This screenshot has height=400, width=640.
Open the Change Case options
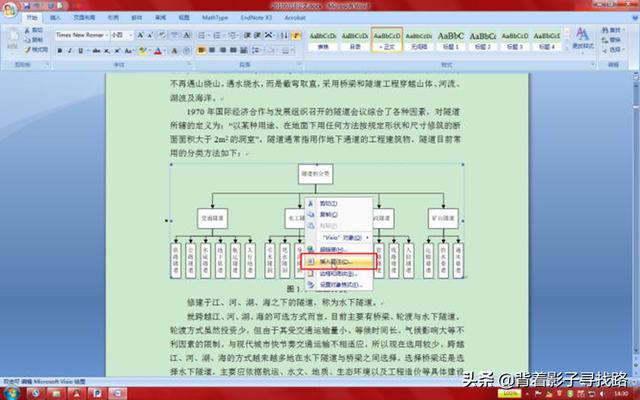tap(129, 51)
